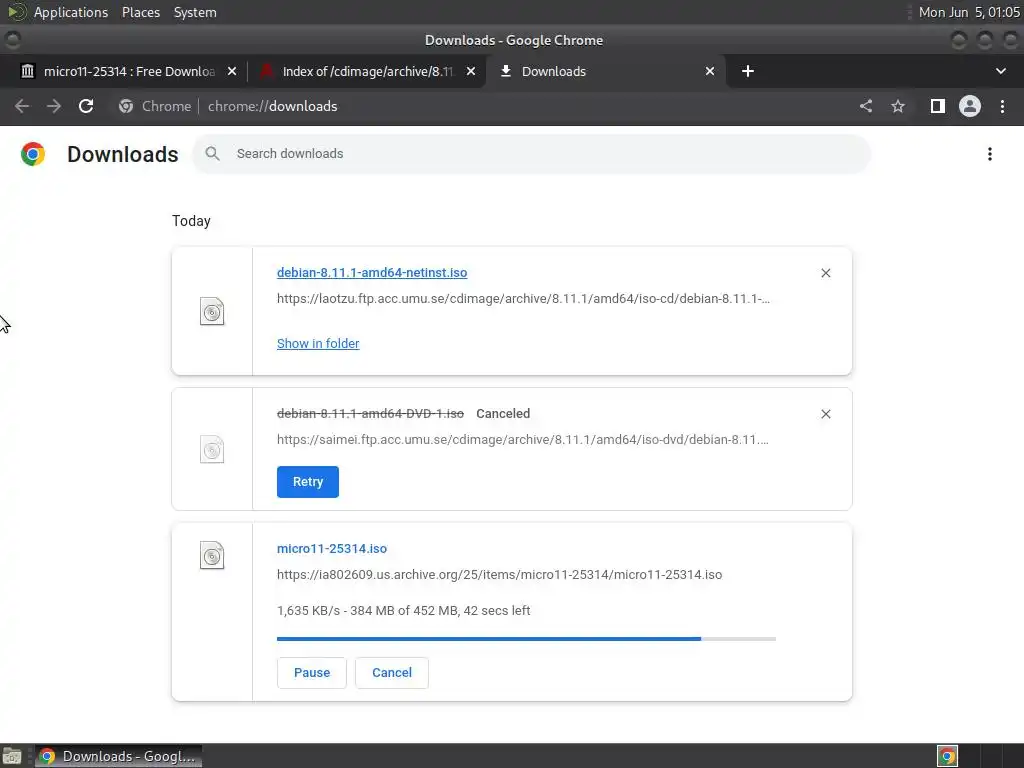
Task: Open a new tab with the plus icon
Action: coord(748,71)
